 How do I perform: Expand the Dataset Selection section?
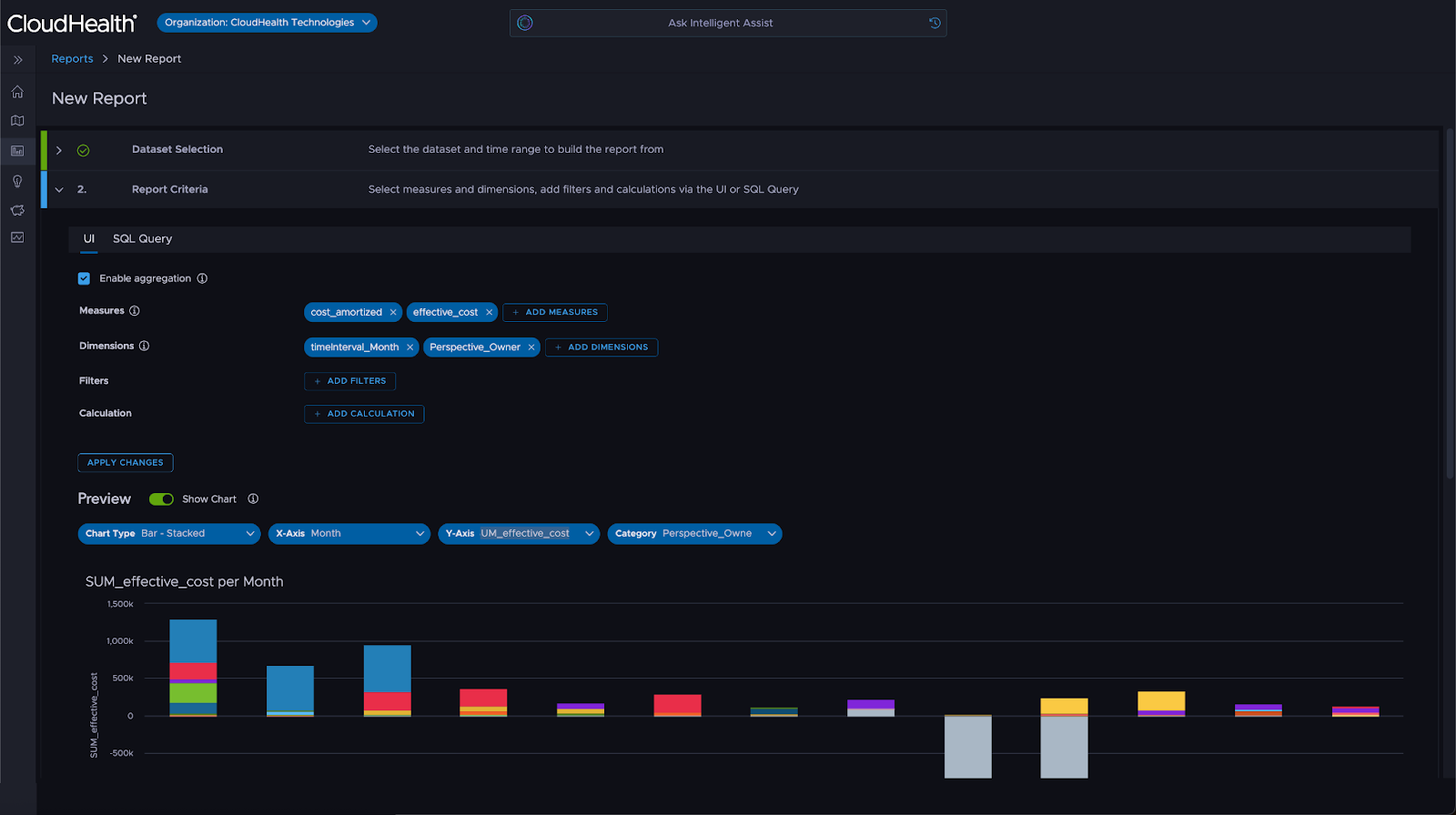point(59,150)
